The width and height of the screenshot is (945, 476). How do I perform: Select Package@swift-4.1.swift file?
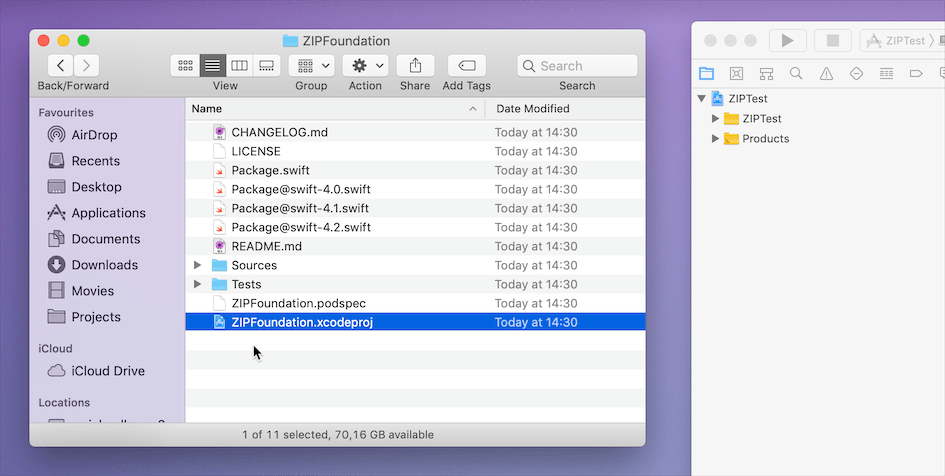[415, 208]
